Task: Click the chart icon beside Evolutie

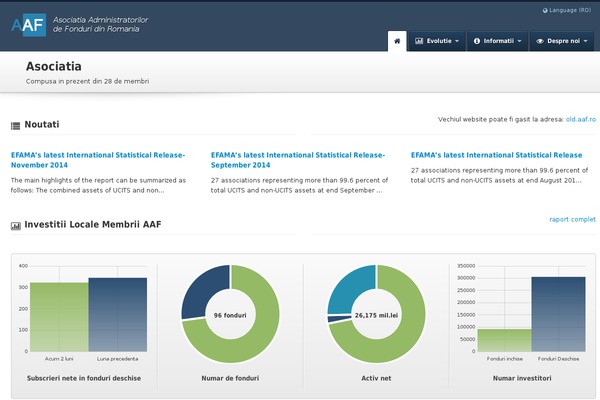Action: click(x=419, y=41)
